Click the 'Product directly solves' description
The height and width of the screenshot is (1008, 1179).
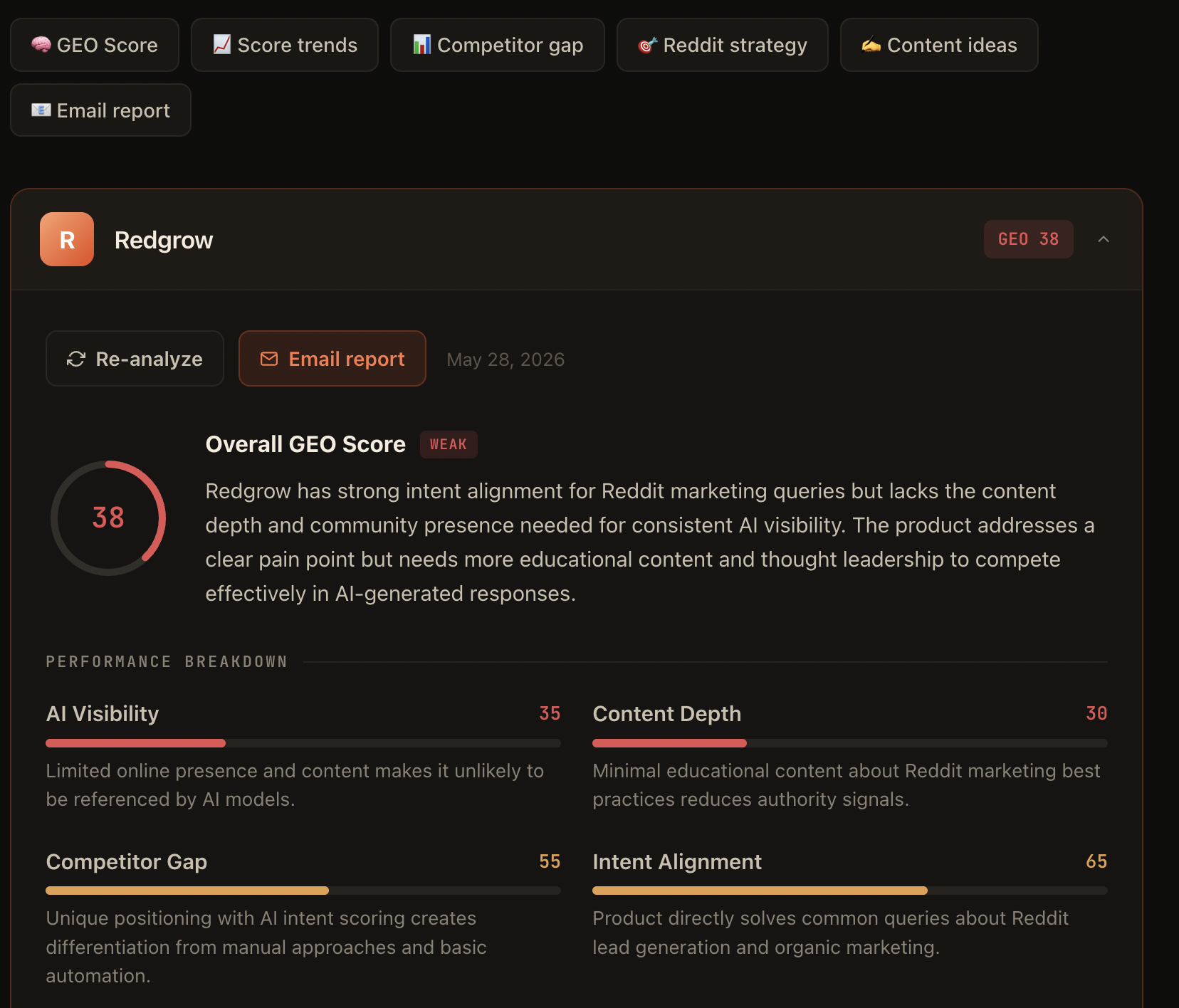click(x=831, y=933)
